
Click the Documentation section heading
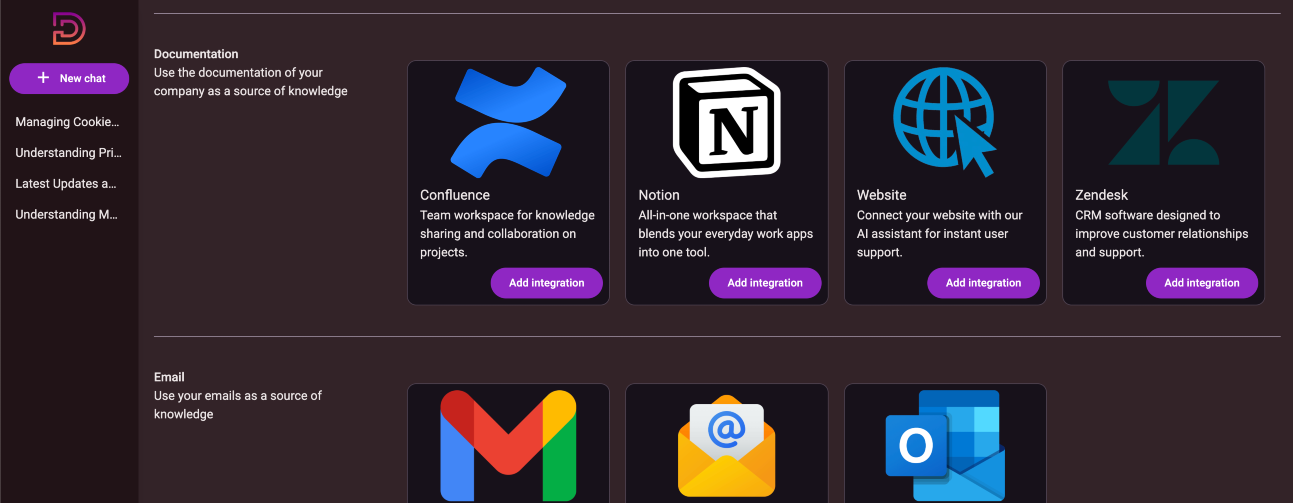click(x=196, y=54)
